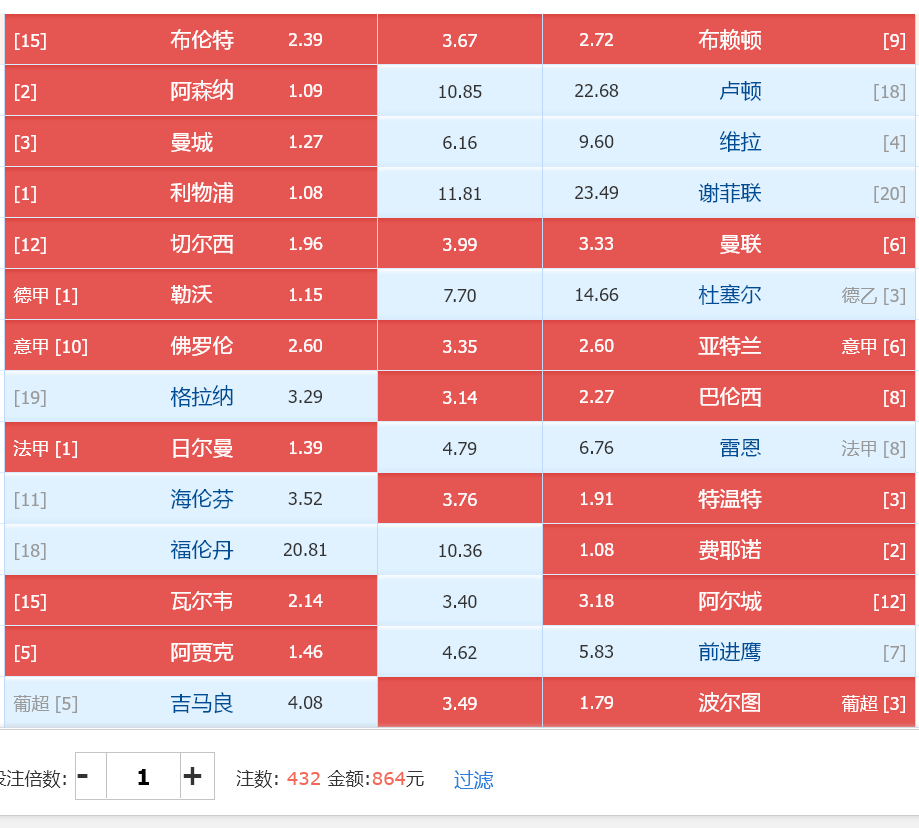Screen dimensions: 919x828
Task: Select draw odds 11.81
Action: tap(460, 192)
